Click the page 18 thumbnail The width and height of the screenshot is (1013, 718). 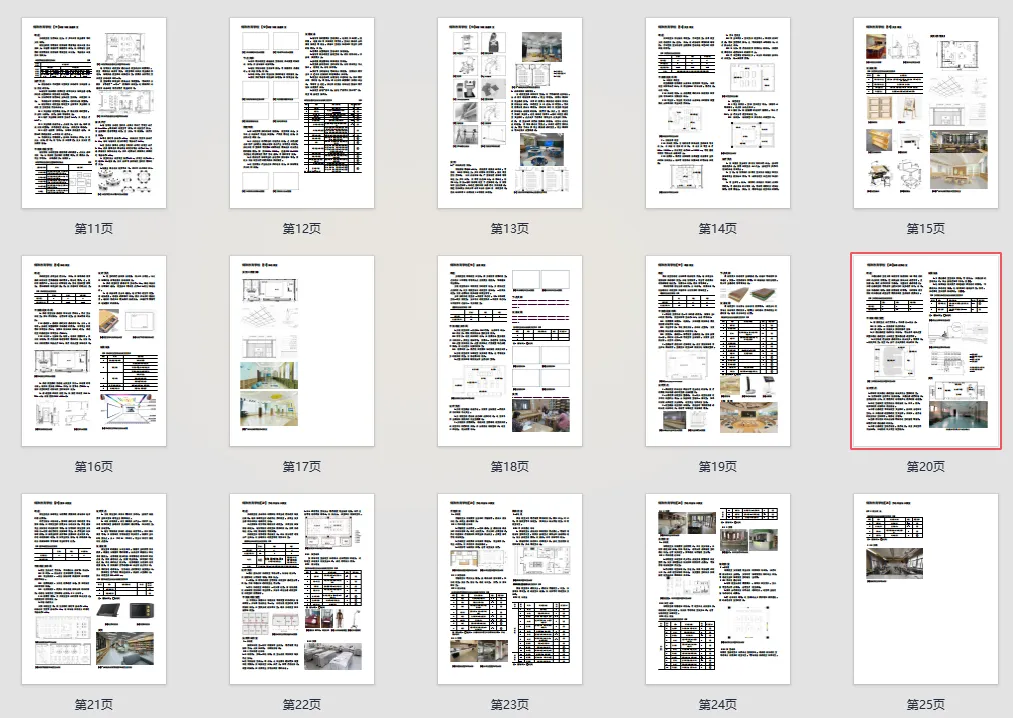509,351
